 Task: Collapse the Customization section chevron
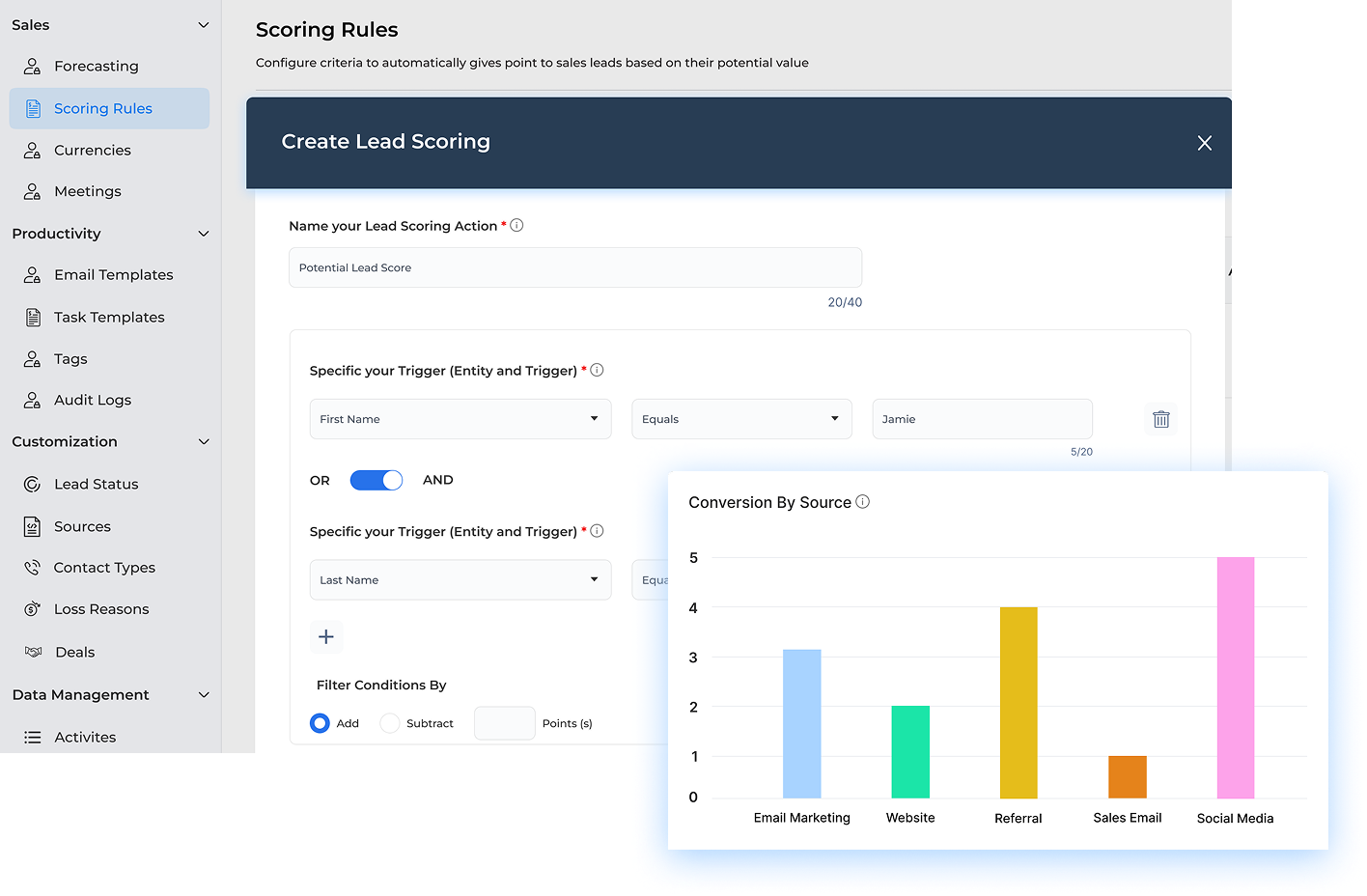point(203,441)
